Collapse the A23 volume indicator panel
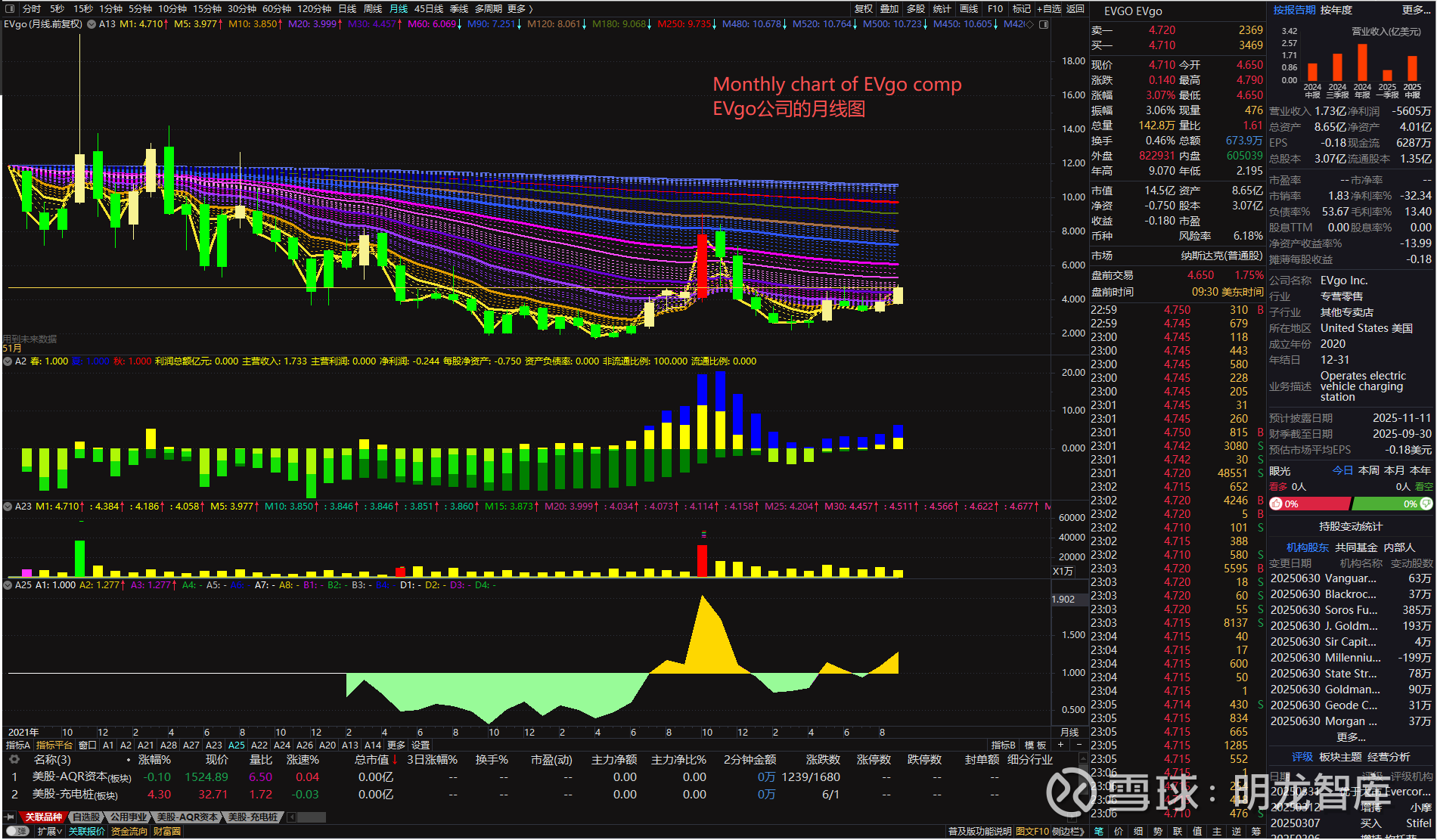 (8, 507)
